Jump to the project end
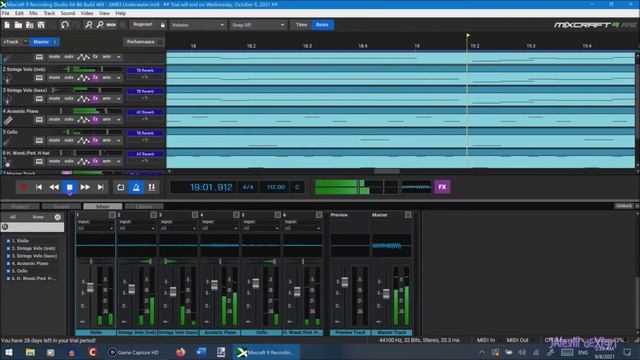640x360 pixels. [x=100, y=187]
